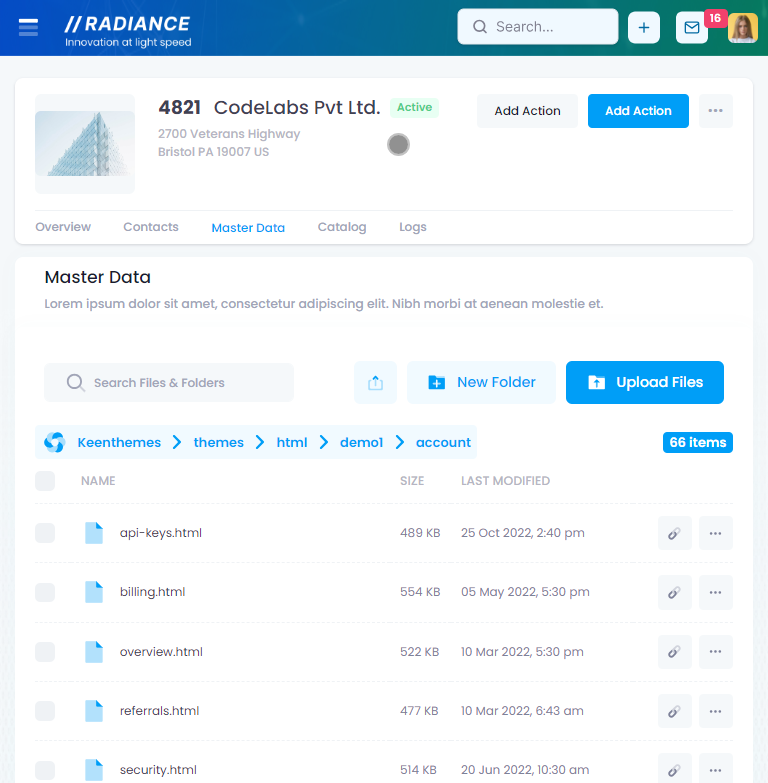Click the Search Files & Folders field
The height and width of the screenshot is (783, 768).
pyautogui.click(x=169, y=383)
